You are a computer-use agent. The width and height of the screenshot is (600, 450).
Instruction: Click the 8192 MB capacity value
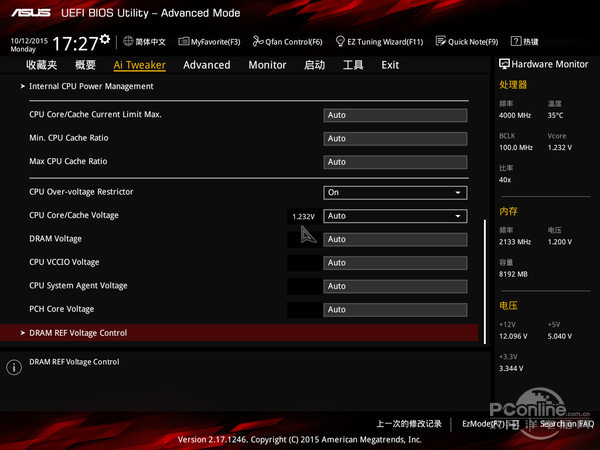pos(513,274)
